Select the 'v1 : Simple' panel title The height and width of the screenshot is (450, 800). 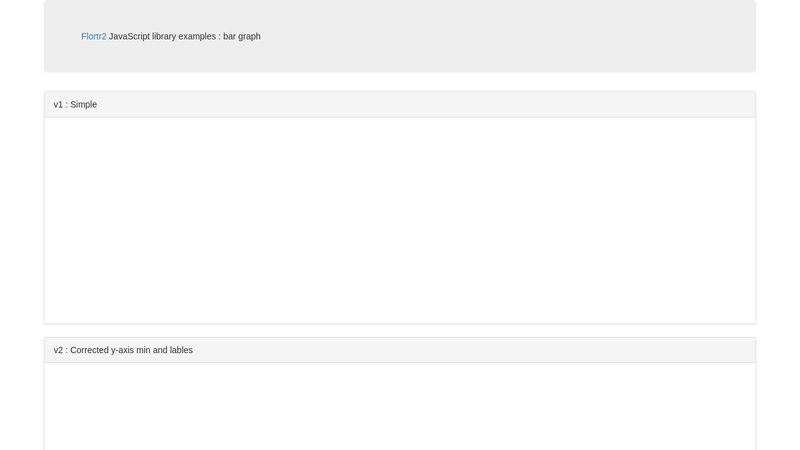pyautogui.click(x=75, y=105)
